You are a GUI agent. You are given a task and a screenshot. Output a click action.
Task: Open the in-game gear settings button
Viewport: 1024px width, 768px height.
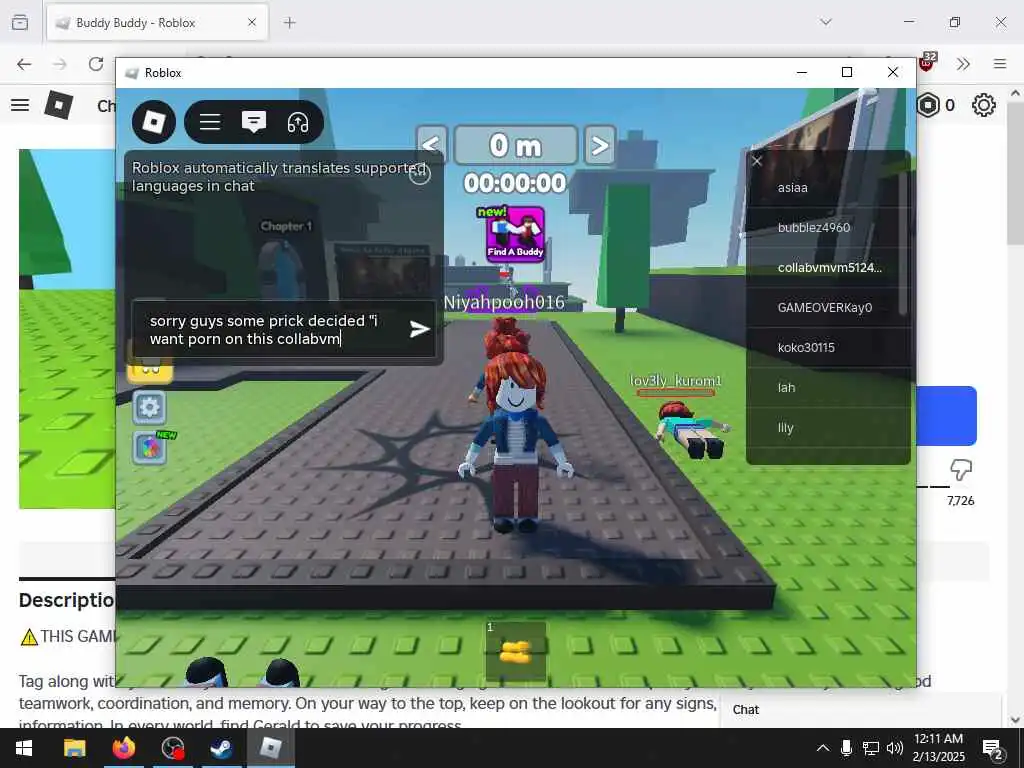149,408
